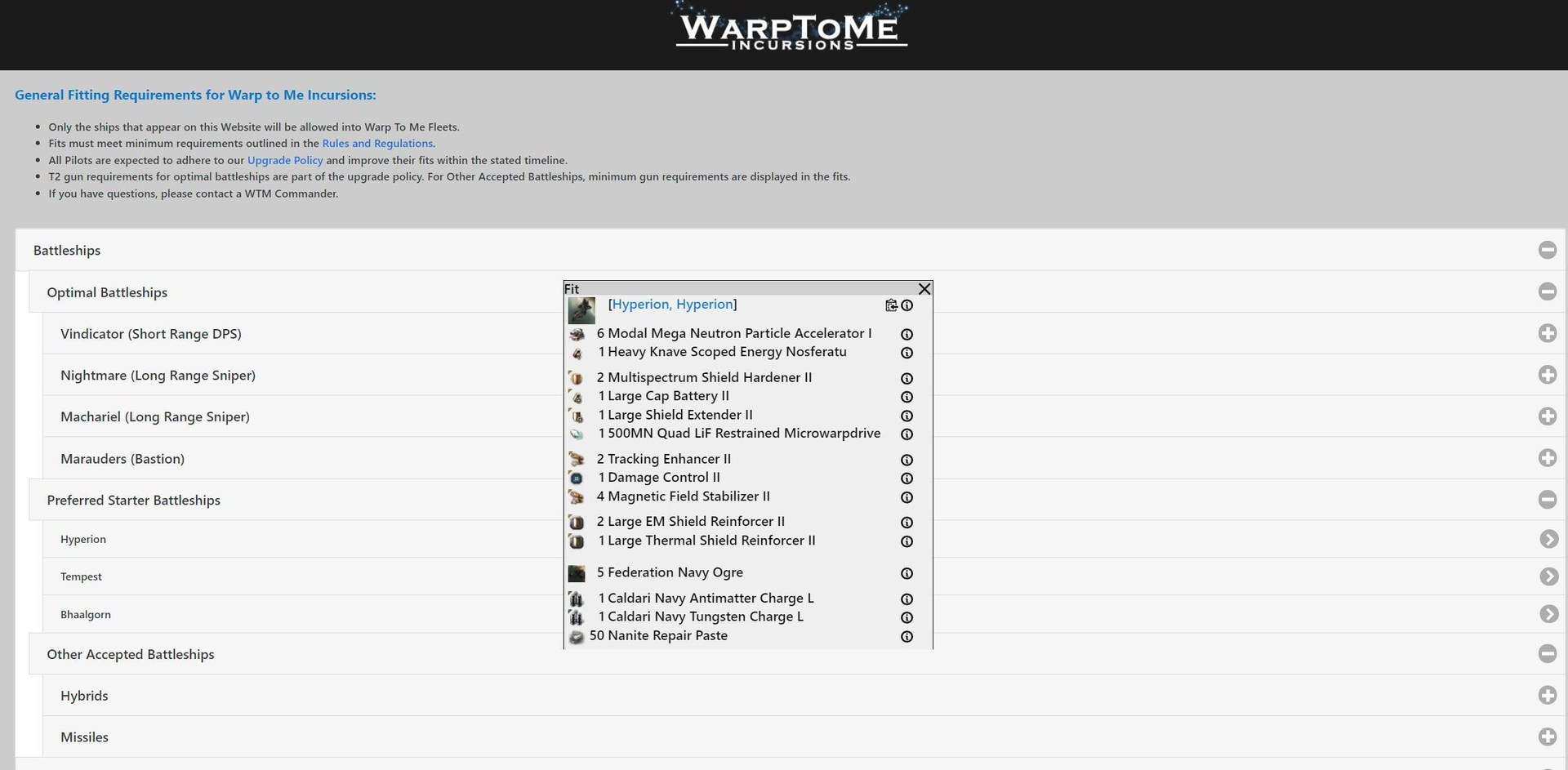Click the 500MN Microwarpdrive module icon
Image resolution: width=1568 pixels, height=770 pixels.
[577, 434]
